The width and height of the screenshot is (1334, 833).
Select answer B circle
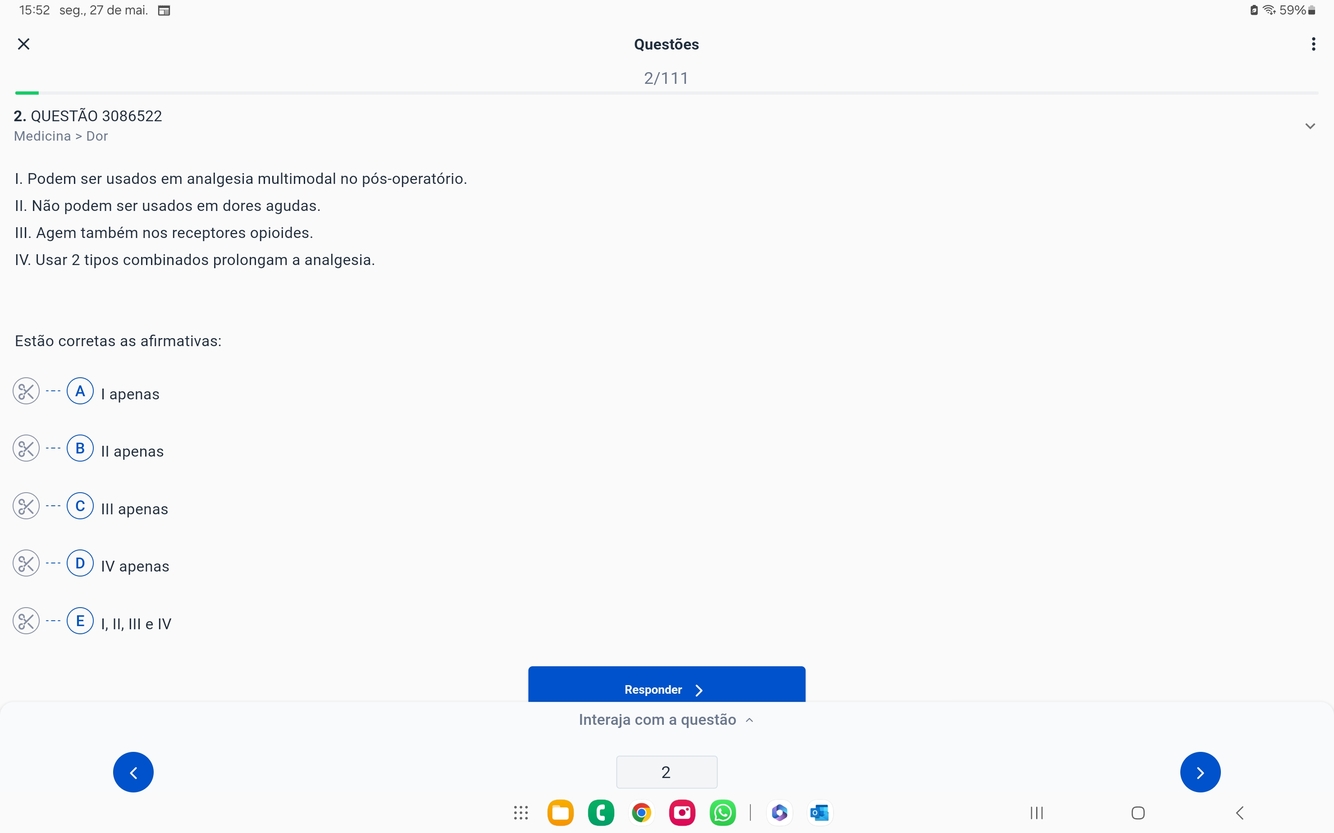80,448
